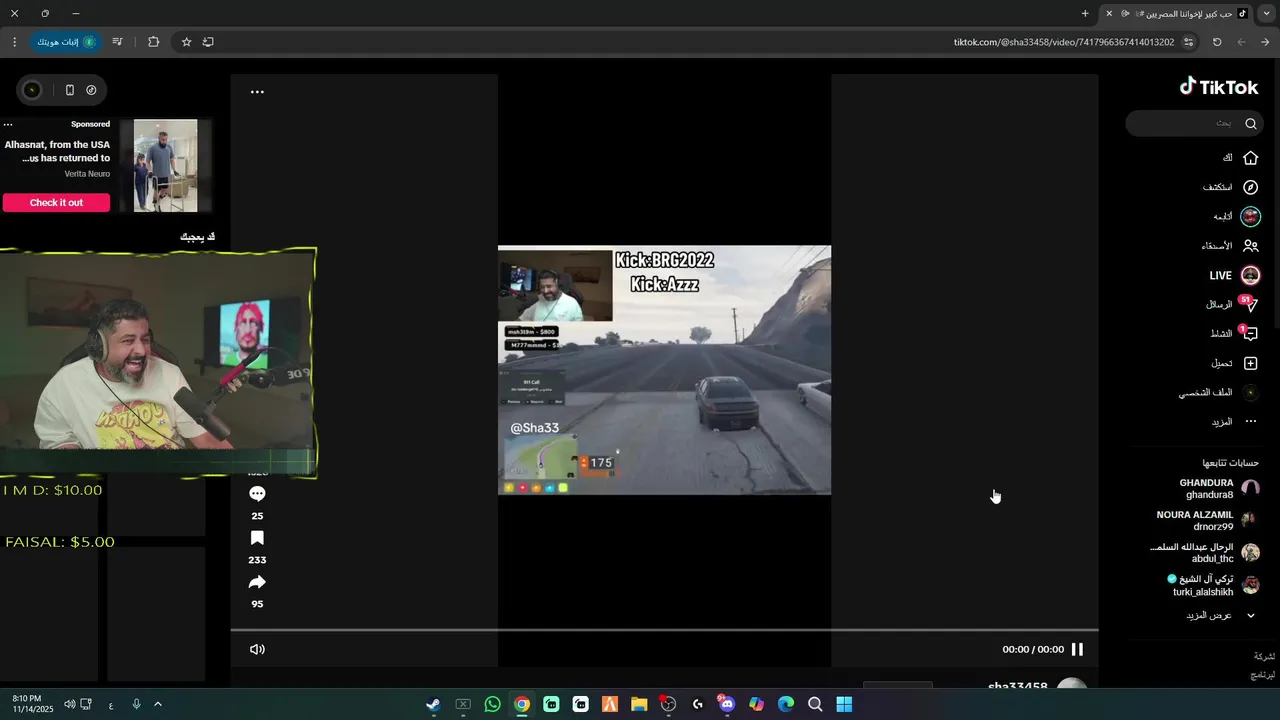Screen dimensions: 1280x720
Task: Close the current TikTok tab
Action: pos(1108,14)
